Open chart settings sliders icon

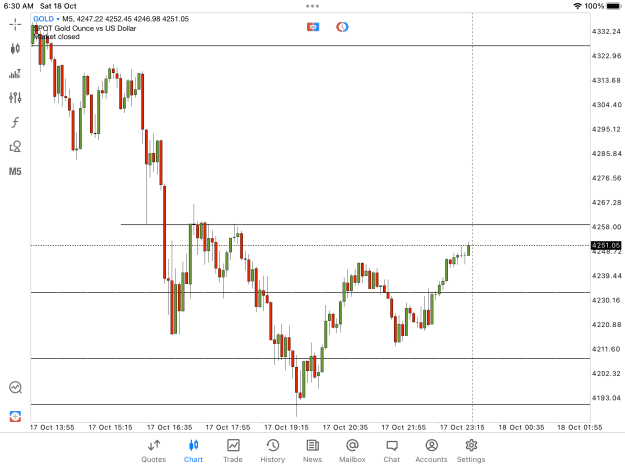click(15, 98)
